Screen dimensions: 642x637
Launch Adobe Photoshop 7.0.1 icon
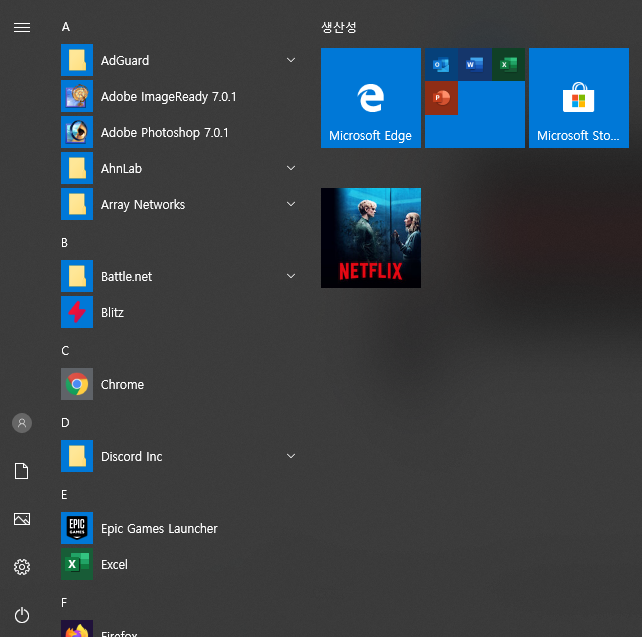77,132
